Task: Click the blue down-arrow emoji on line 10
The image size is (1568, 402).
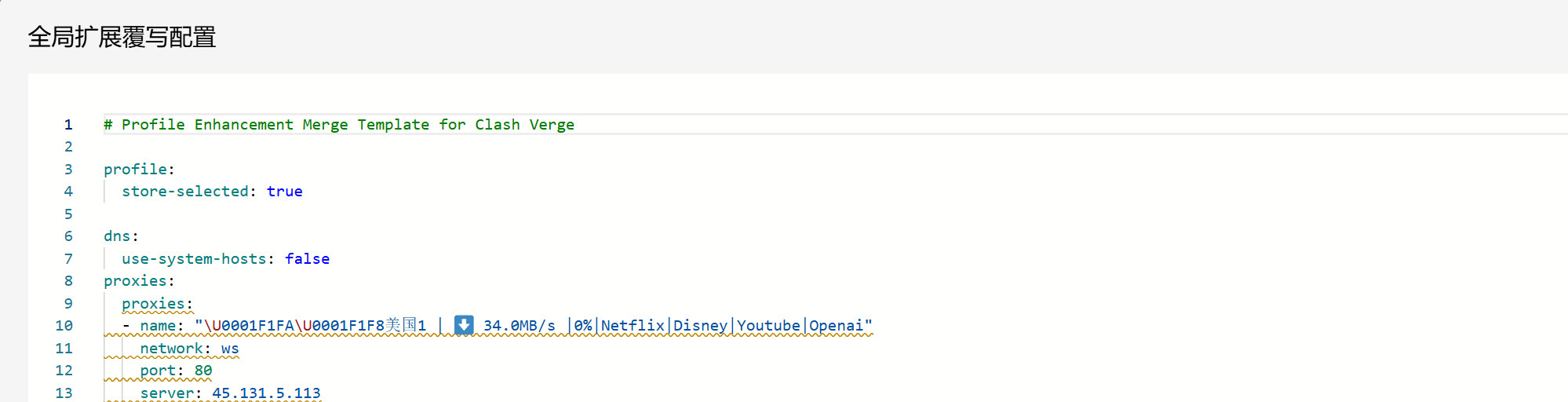Action: tap(464, 325)
